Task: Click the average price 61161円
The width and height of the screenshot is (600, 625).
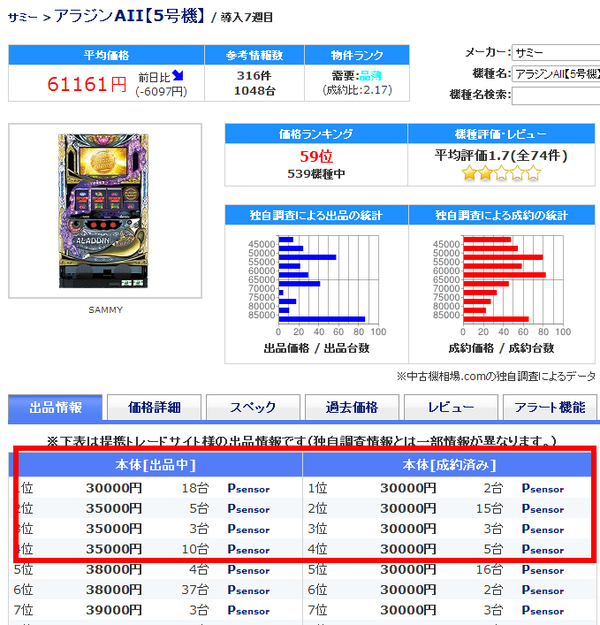Action: (87, 84)
